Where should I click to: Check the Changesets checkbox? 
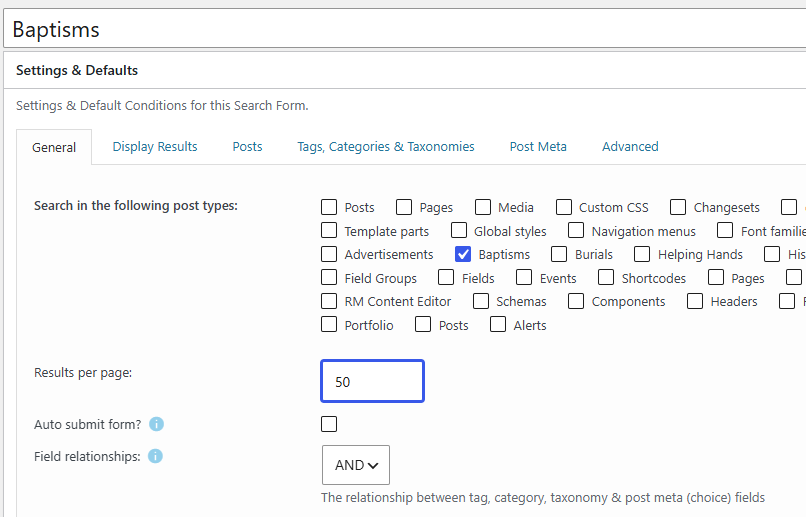[678, 207]
